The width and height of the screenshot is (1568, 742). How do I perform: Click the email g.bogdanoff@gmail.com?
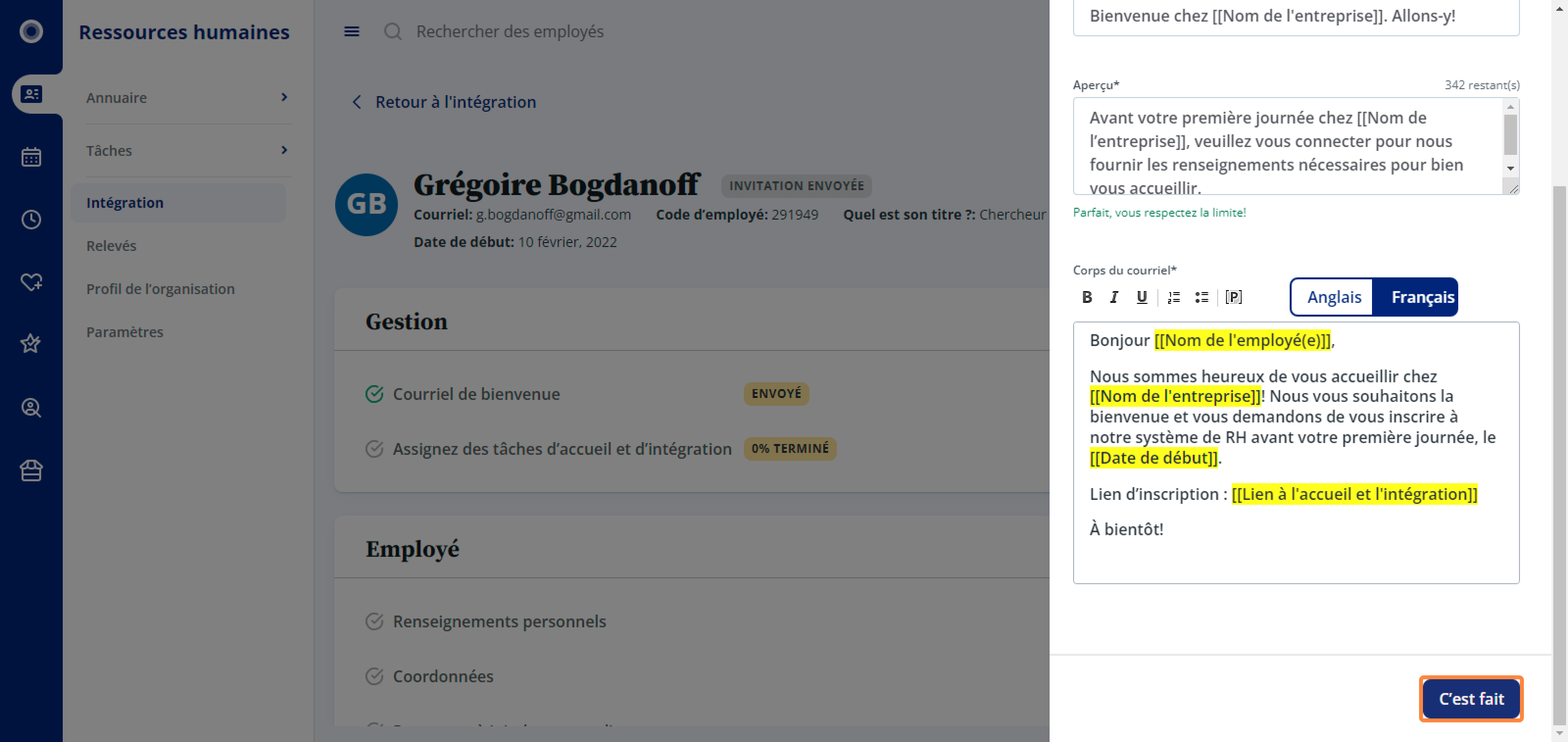point(553,214)
